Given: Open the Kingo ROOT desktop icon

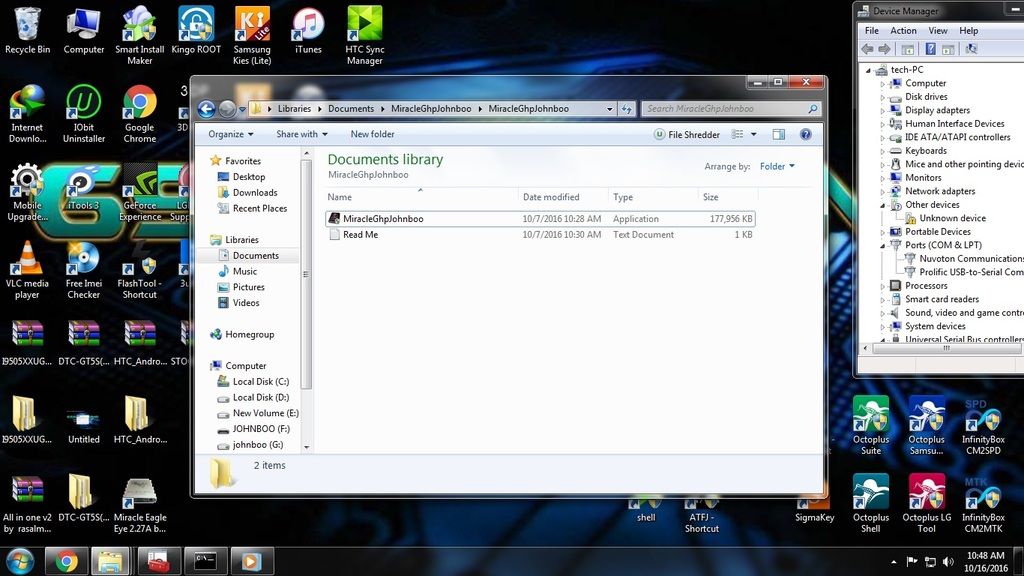Looking at the screenshot, I should 196,26.
